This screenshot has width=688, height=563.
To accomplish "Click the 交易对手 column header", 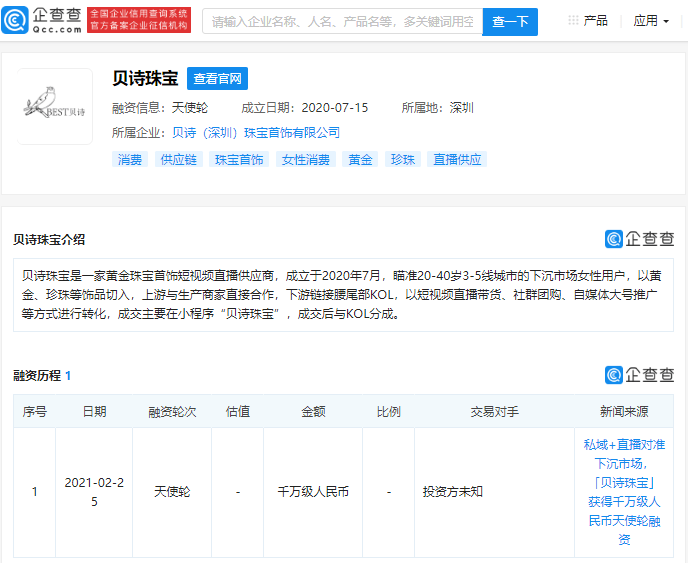I will tap(494, 411).
